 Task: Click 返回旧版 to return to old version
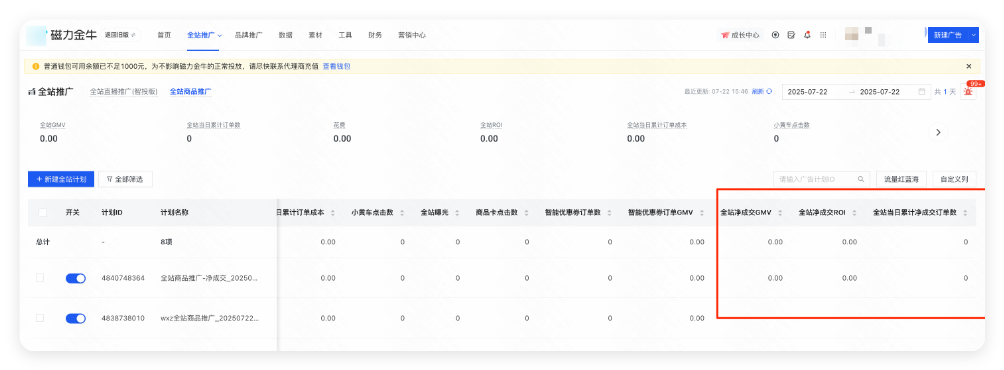coord(120,35)
